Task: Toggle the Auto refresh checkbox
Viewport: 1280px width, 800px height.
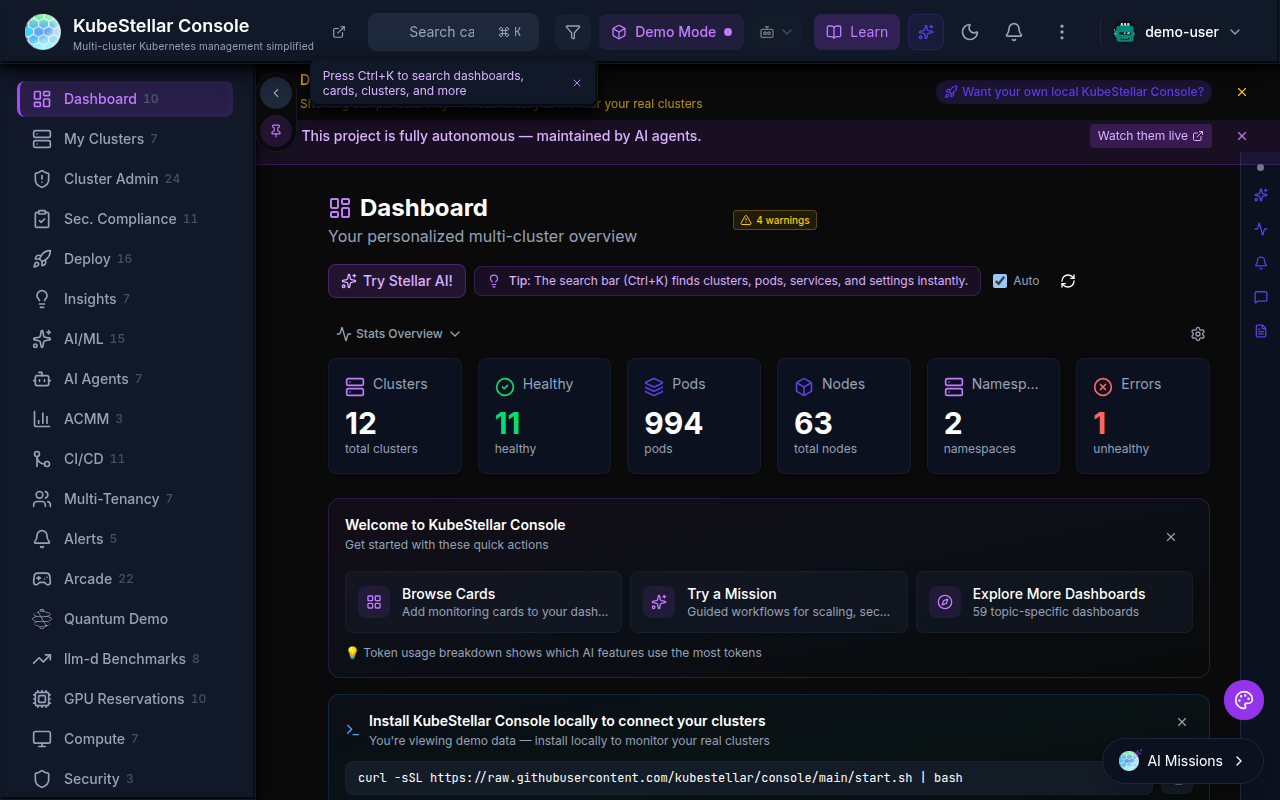Action: coord(1000,281)
